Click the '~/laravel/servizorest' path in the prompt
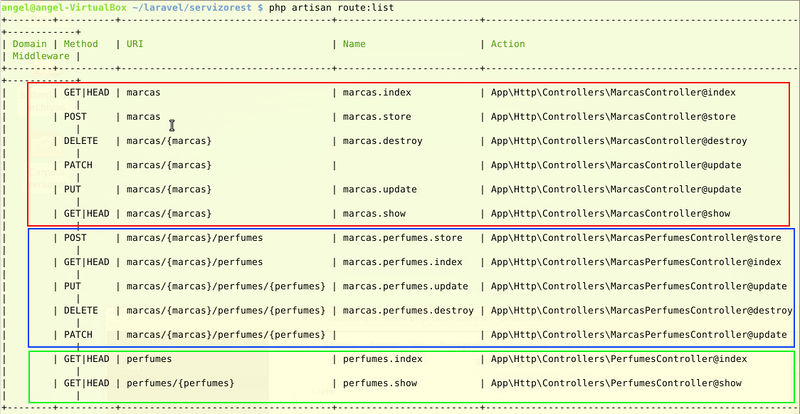Screen dimensions: 800x414 (193, 9)
